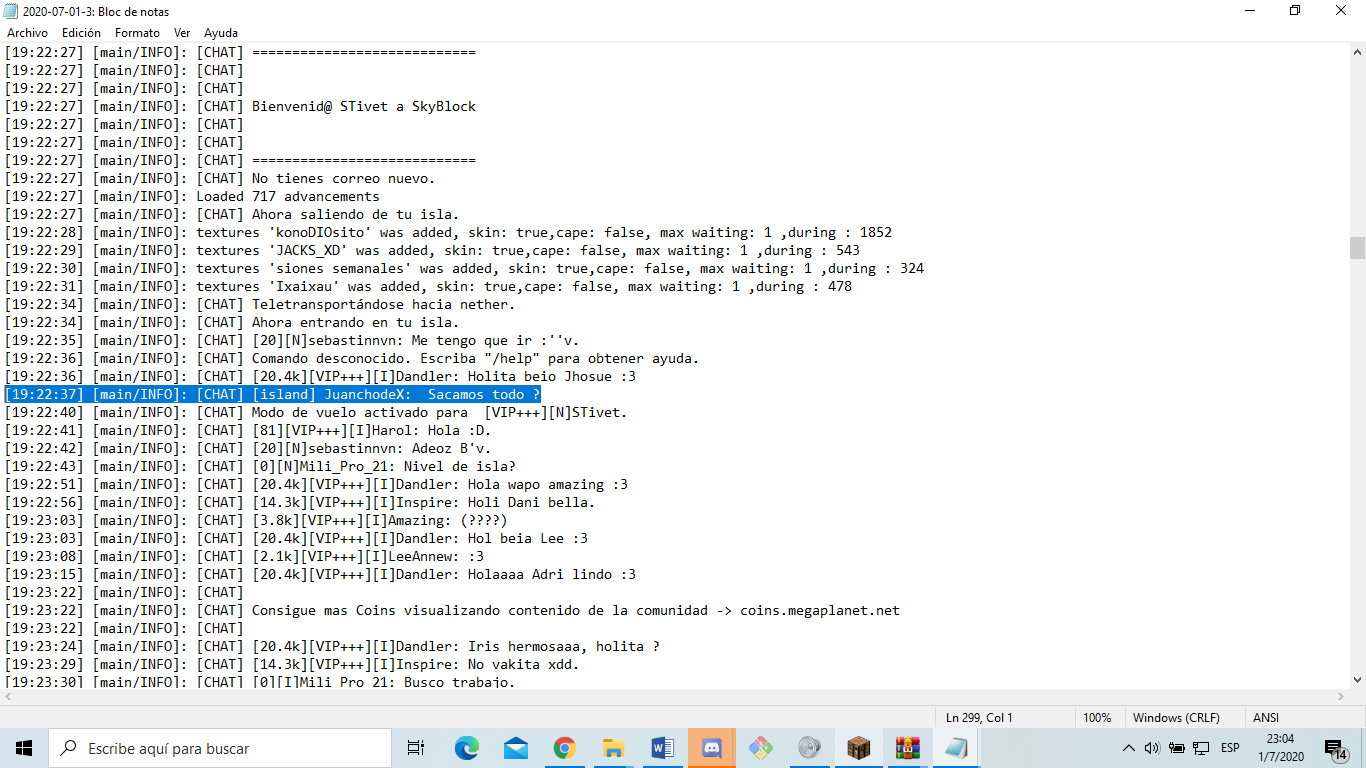Image resolution: width=1366 pixels, height=768 pixels.
Task: Click the 'Loaded 717 advancements' line
Action: pos(192,196)
